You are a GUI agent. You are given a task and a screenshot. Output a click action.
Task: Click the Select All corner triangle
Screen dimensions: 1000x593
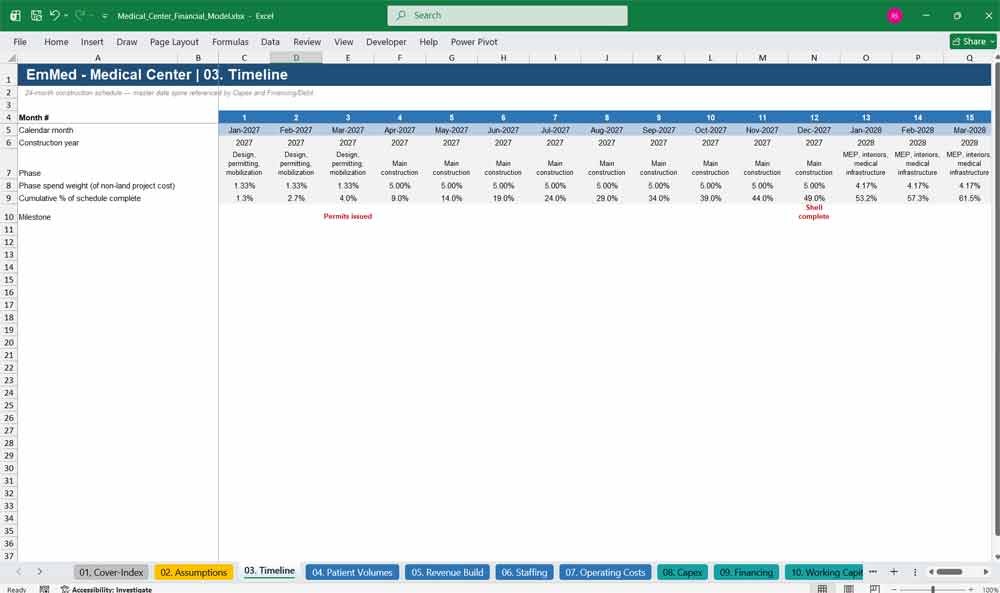point(11,57)
